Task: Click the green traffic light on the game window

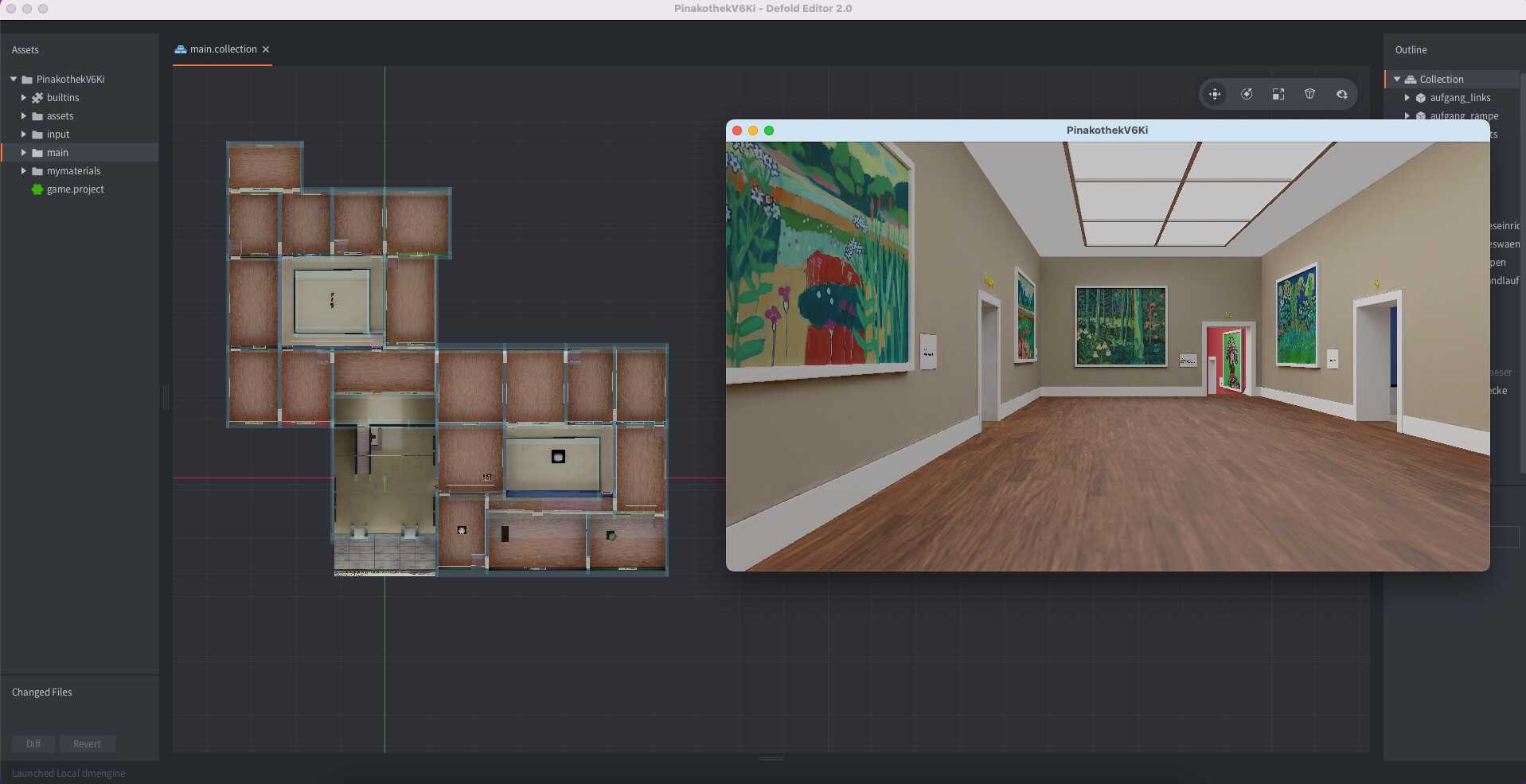Action: 769,131
